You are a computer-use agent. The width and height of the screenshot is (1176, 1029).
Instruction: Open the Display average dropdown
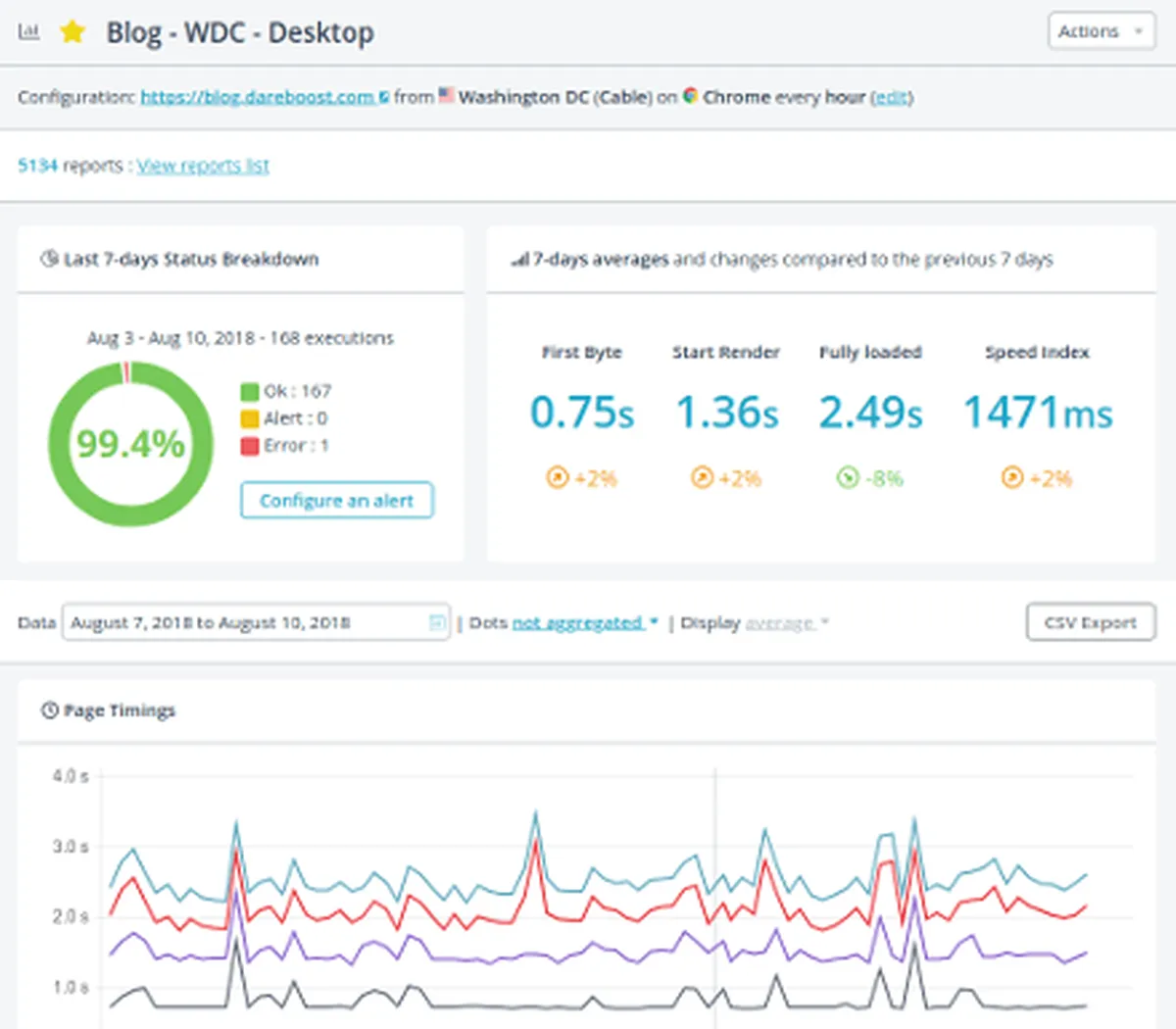coord(787,623)
